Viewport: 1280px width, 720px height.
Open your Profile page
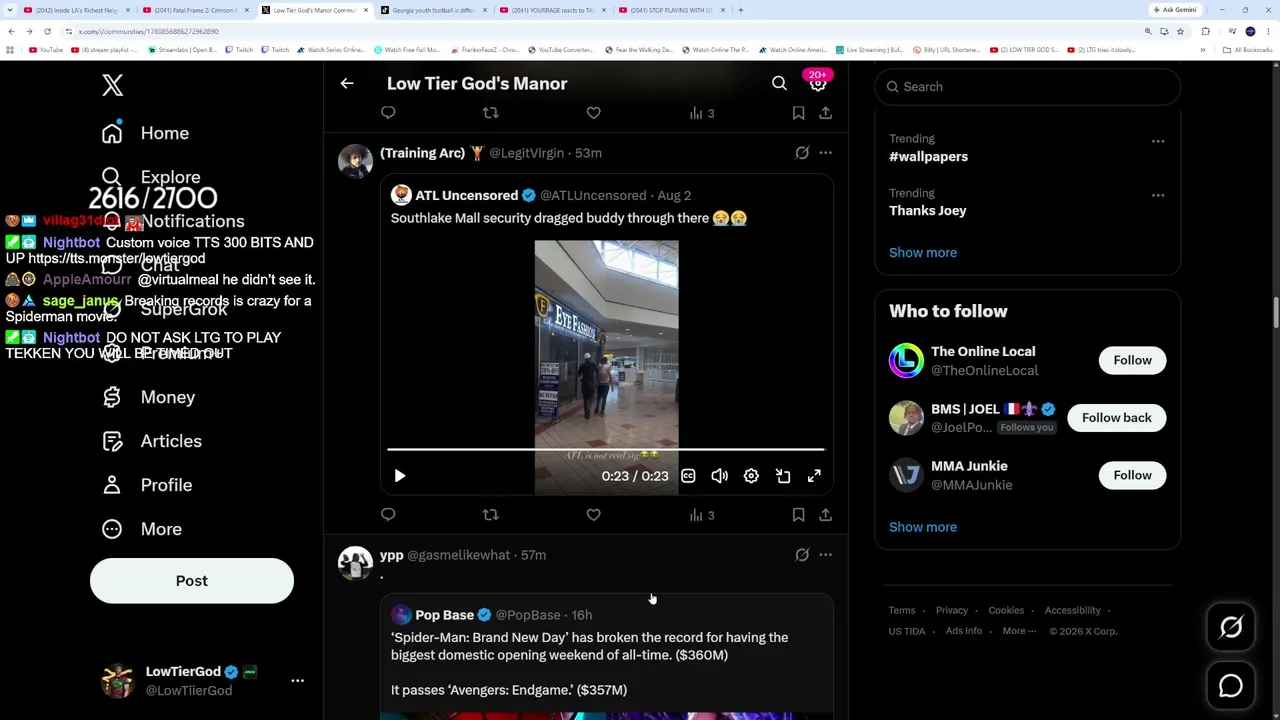click(x=147, y=485)
